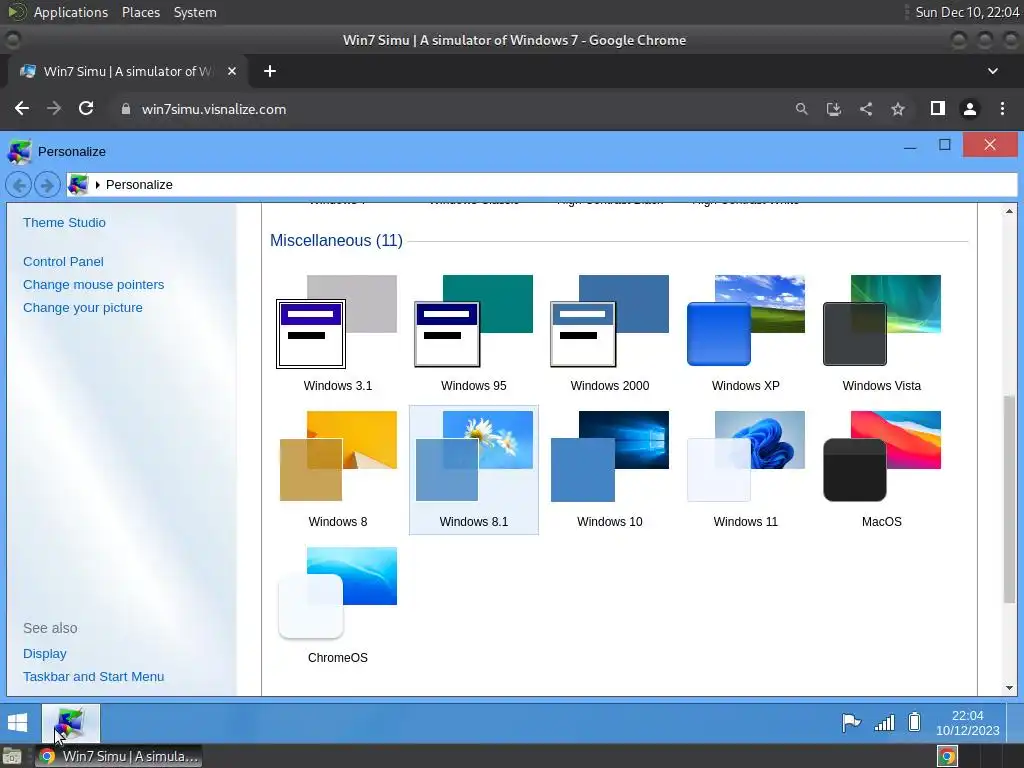The image size is (1024, 768).
Task: Click the Win7 Simu taskbar entry
Action: pyautogui.click(x=120, y=756)
